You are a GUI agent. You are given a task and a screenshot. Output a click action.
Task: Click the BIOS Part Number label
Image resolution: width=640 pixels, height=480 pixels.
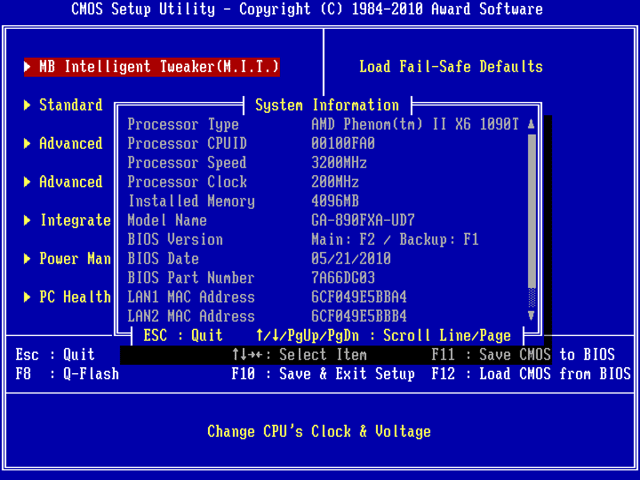[191, 278]
